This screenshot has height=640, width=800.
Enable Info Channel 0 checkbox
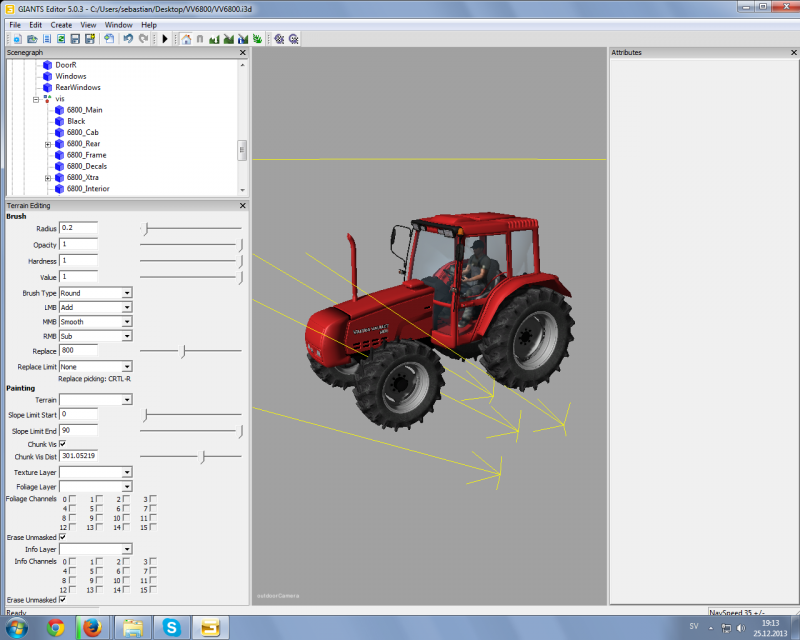[72, 561]
